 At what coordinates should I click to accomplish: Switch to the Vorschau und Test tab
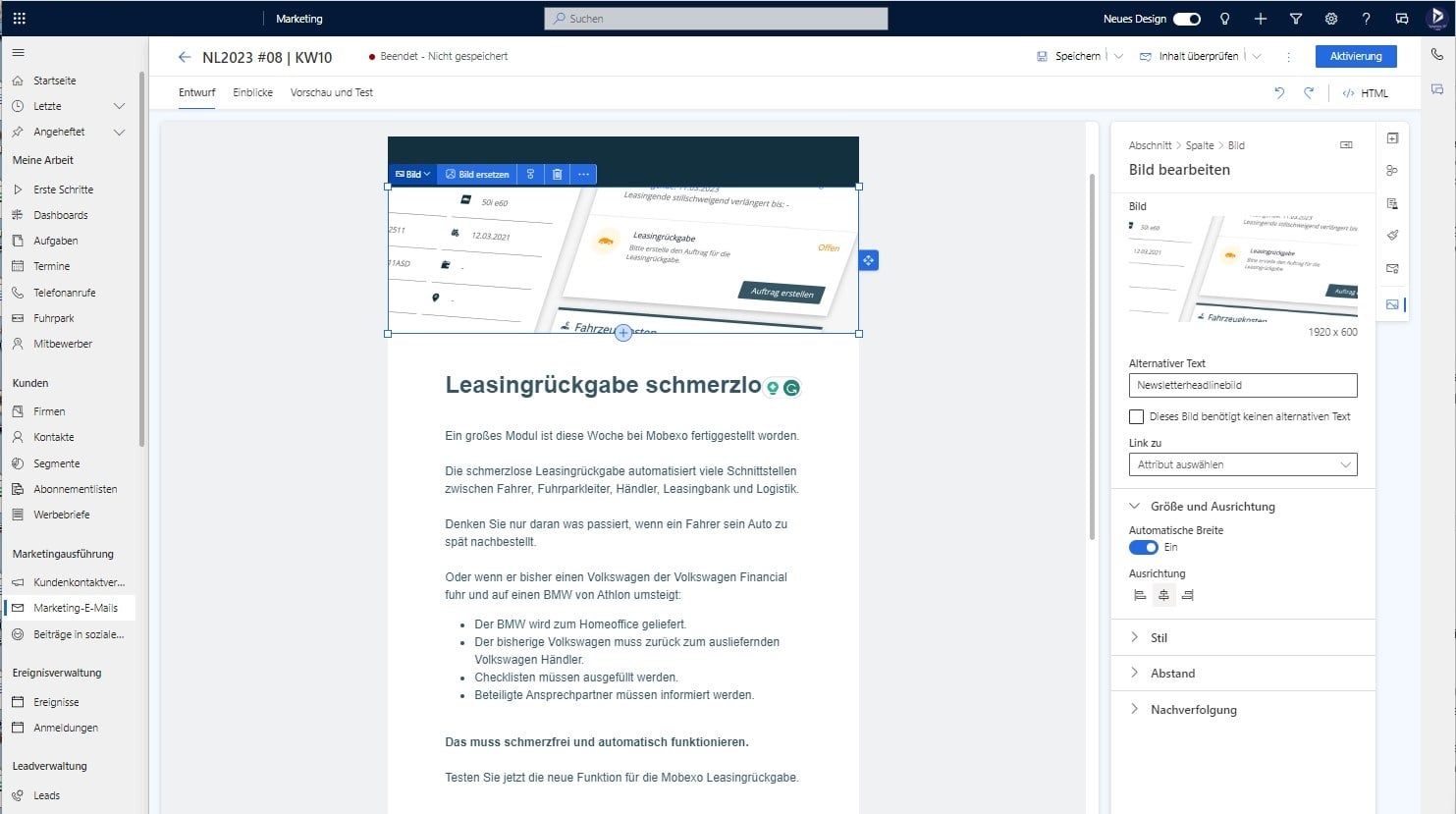point(331,91)
